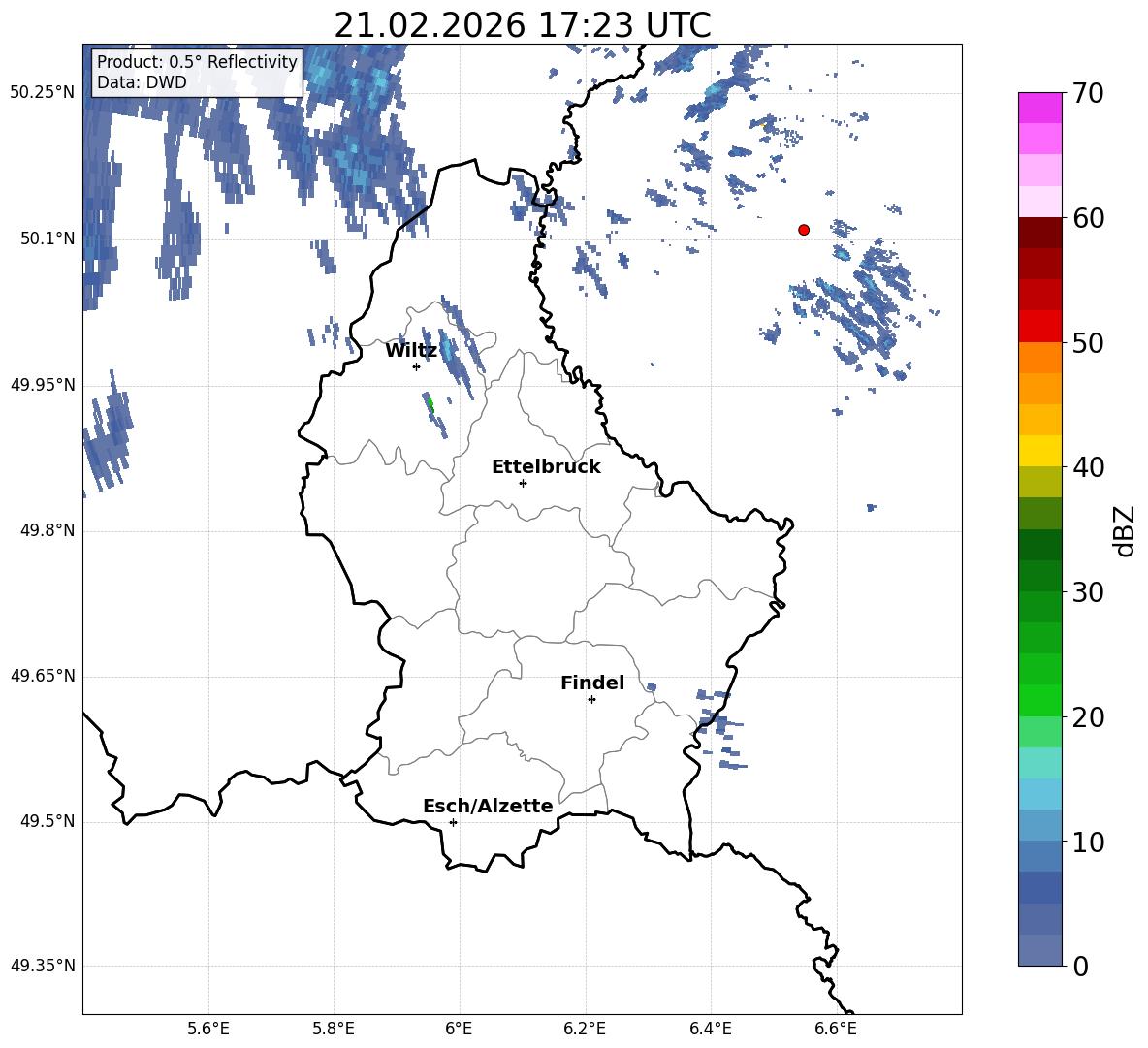Viewport: 1148px width, 1048px height.
Task: Click the 49.95°N latitude label
Action: [x=43, y=385]
